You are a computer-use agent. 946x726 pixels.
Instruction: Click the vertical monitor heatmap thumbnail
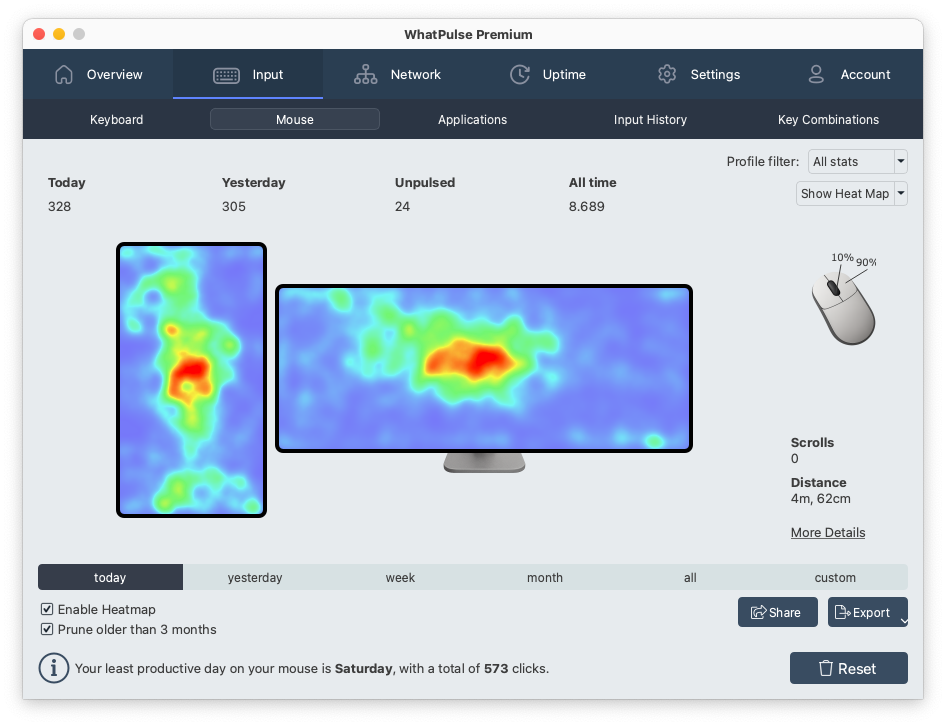pyautogui.click(x=191, y=380)
